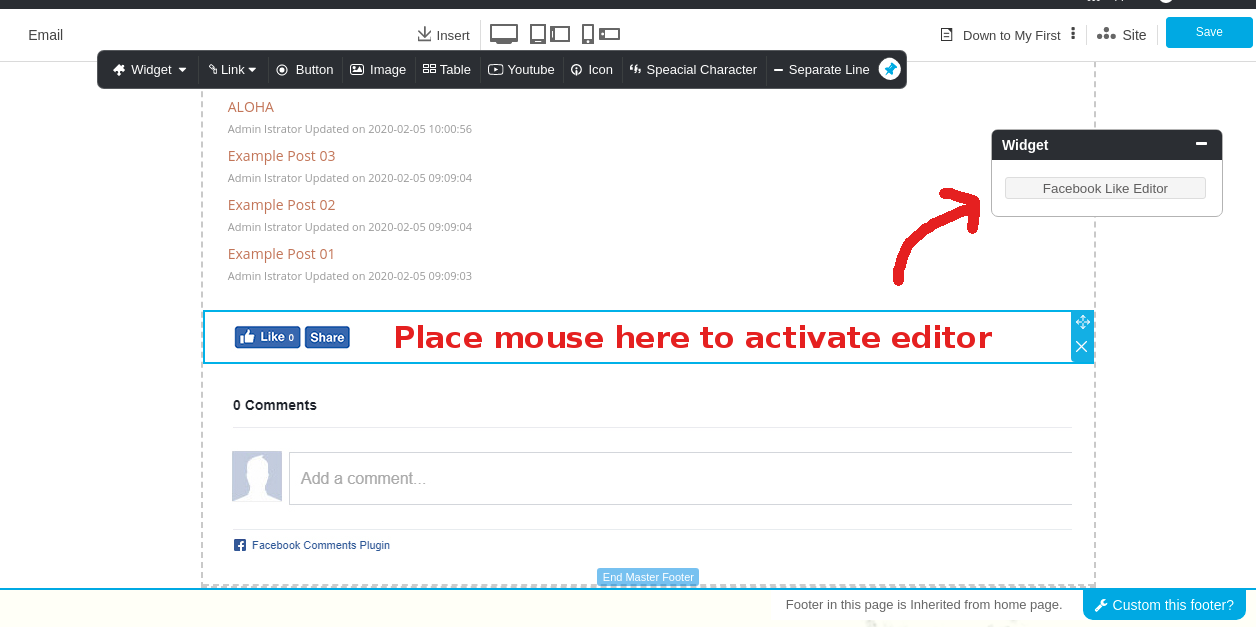Insert an Icon from toolbar

[591, 70]
